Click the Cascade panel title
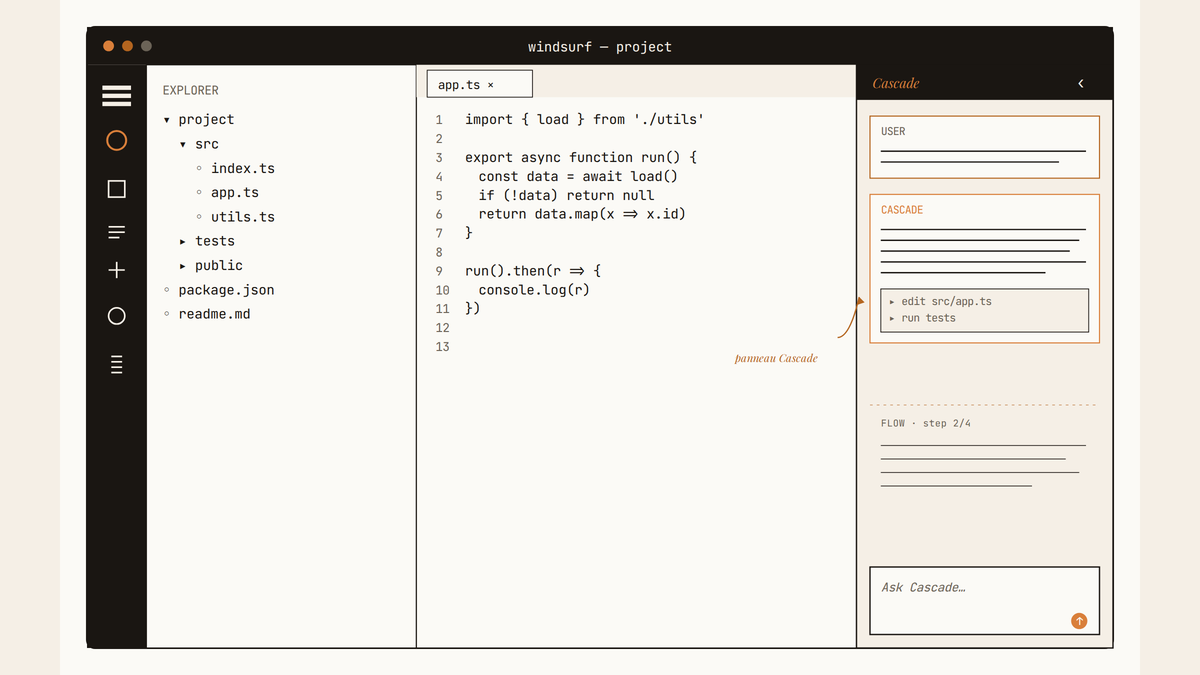The height and width of the screenshot is (675, 1200). click(896, 83)
